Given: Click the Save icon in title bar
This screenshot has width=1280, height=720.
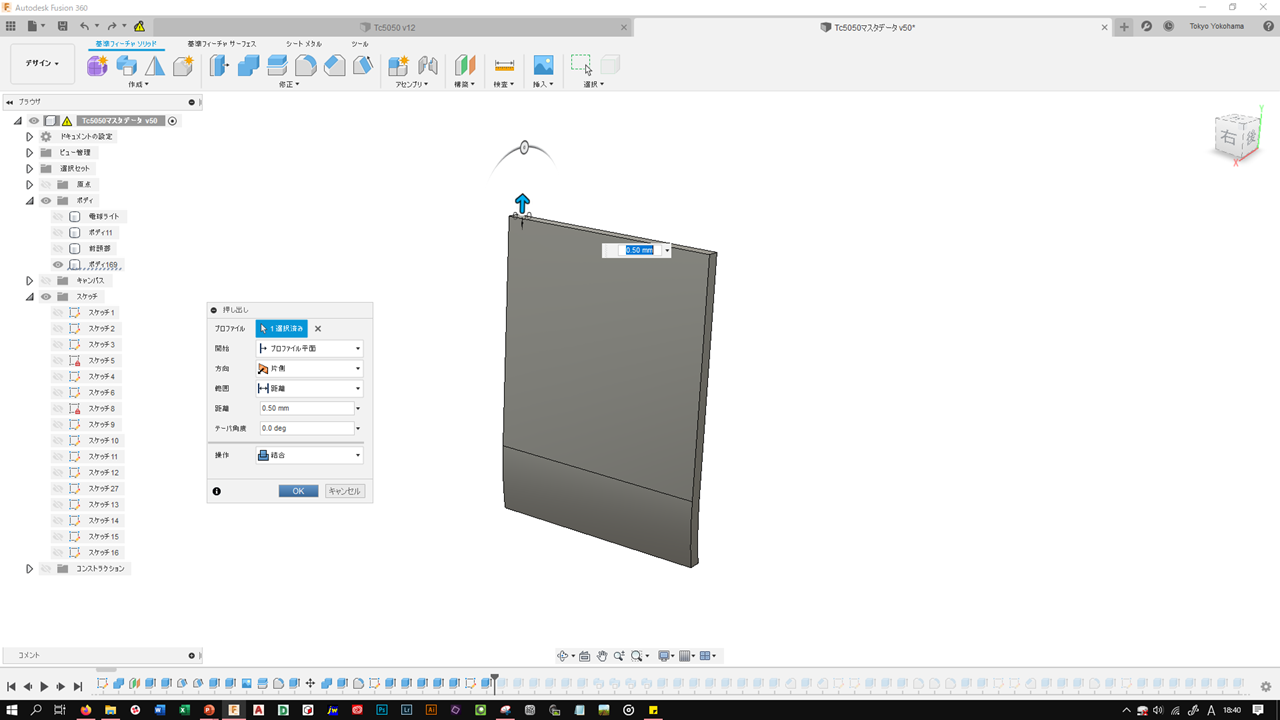Looking at the screenshot, I should [63, 26].
